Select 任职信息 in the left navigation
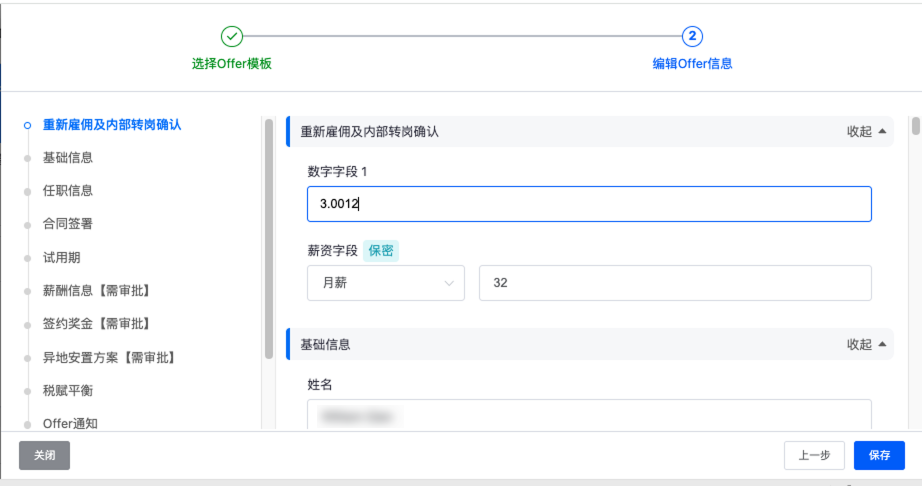 click(68, 190)
